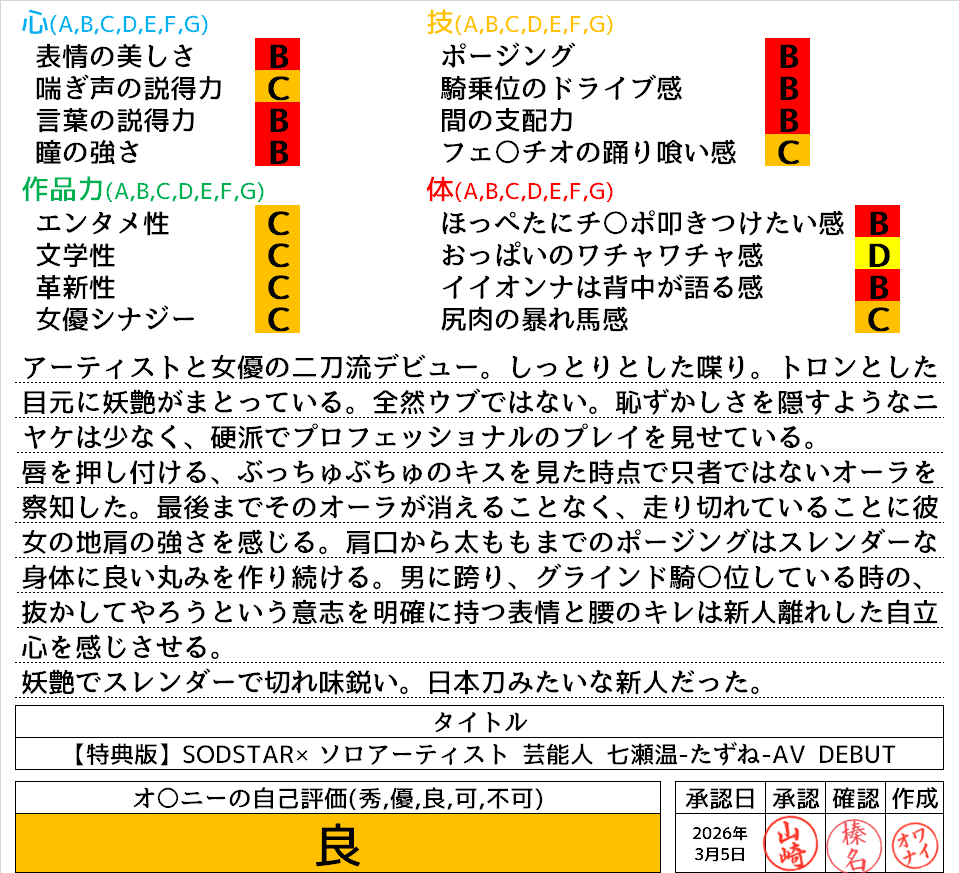Viewport: 959px width, 873px height.
Task: Click the 革新性 label
Action: [x=76, y=288]
